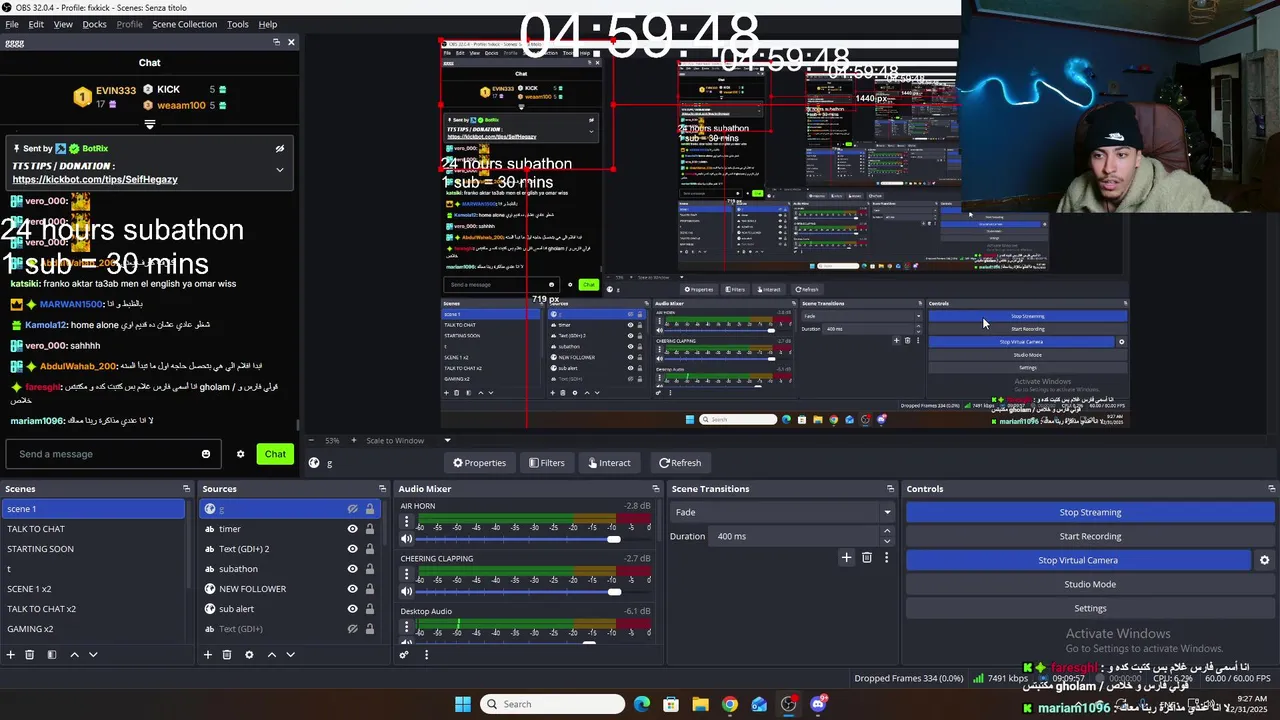Open the Edit menu

pyautogui.click(x=36, y=24)
